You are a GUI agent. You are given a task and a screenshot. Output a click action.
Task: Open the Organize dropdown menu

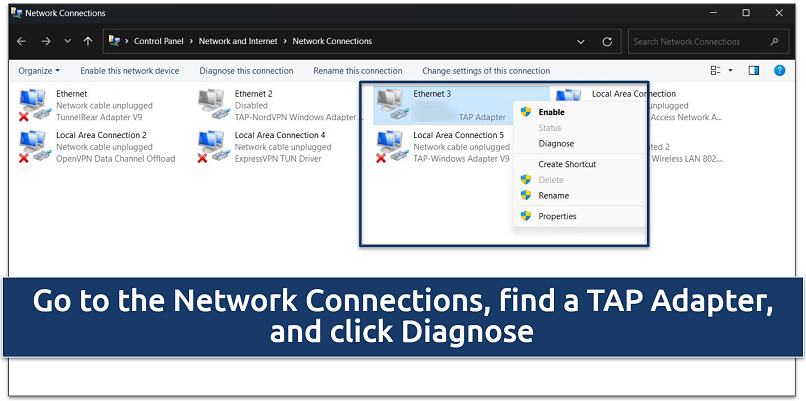click(39, 71)
